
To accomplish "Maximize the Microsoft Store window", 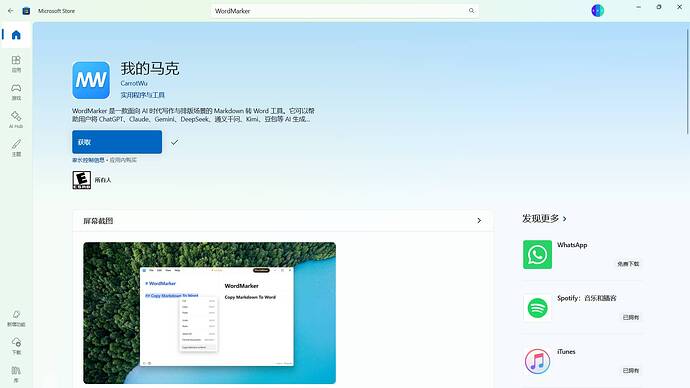I will pyautogui.click(x=659, y=7).
